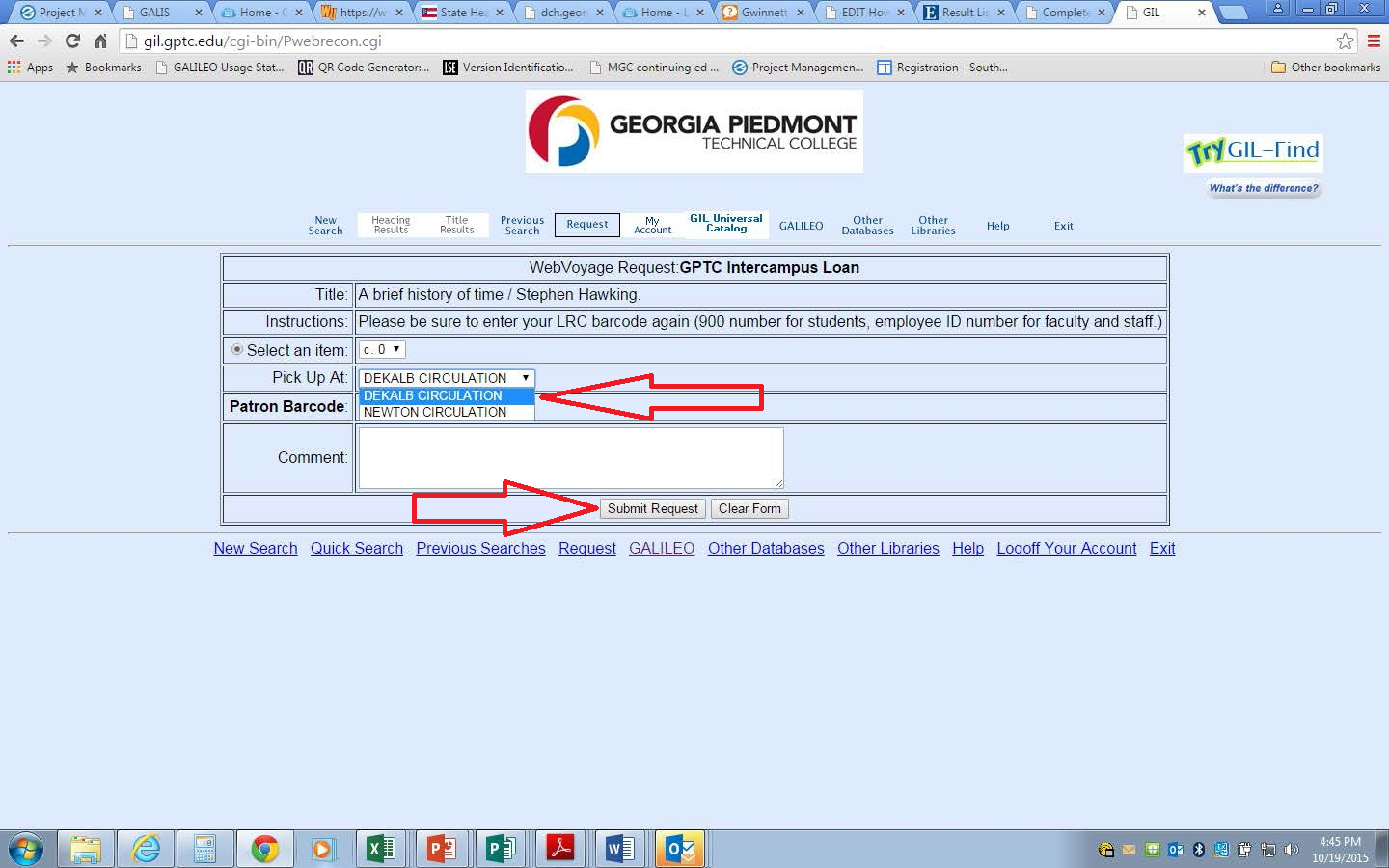Open the item copy 'c. 0' dropdown
This screenshot has height=868, width=1389.
pyautogui.click(x=382, y=349)
